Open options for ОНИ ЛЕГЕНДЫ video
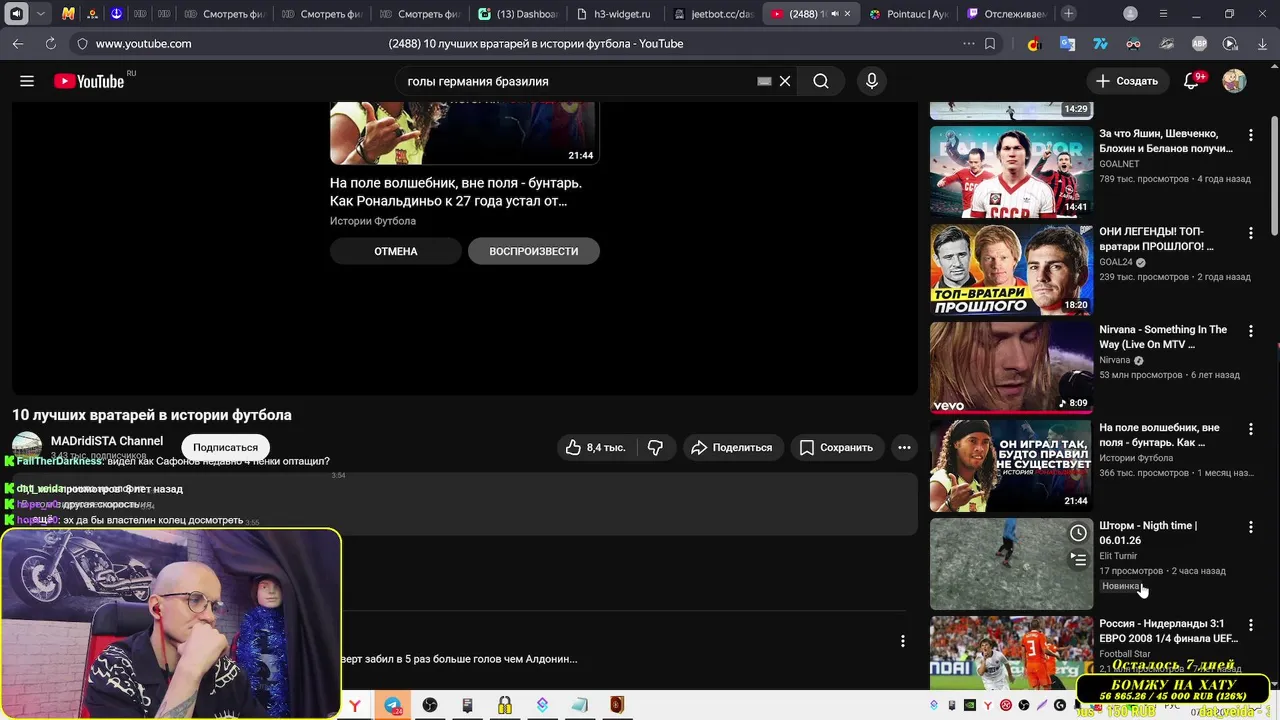This screenshot has height=720, width=1280. (x=1250, y=233)
